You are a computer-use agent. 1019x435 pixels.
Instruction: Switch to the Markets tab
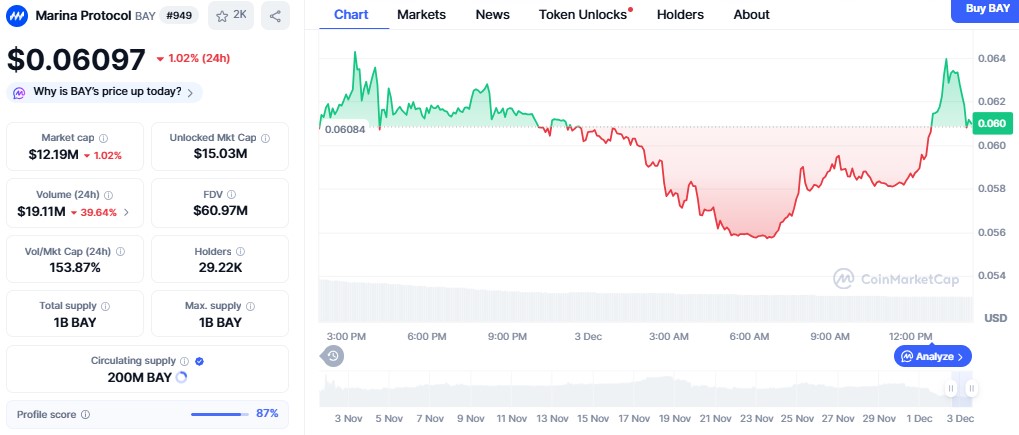tap(421, 14)
